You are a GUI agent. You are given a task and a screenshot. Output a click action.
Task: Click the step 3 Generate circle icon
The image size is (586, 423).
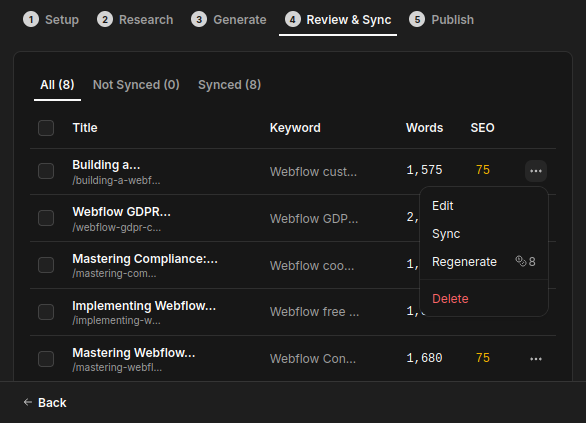(199, 19)
